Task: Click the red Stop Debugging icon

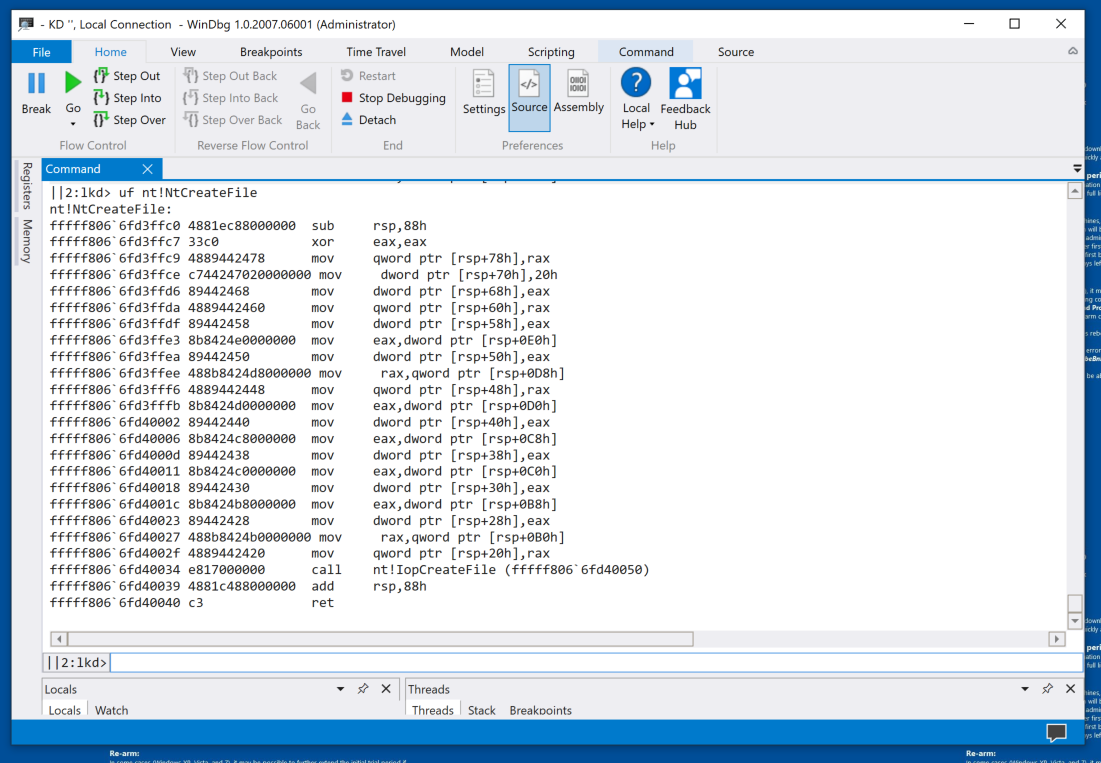Action: tap(347, 98)
